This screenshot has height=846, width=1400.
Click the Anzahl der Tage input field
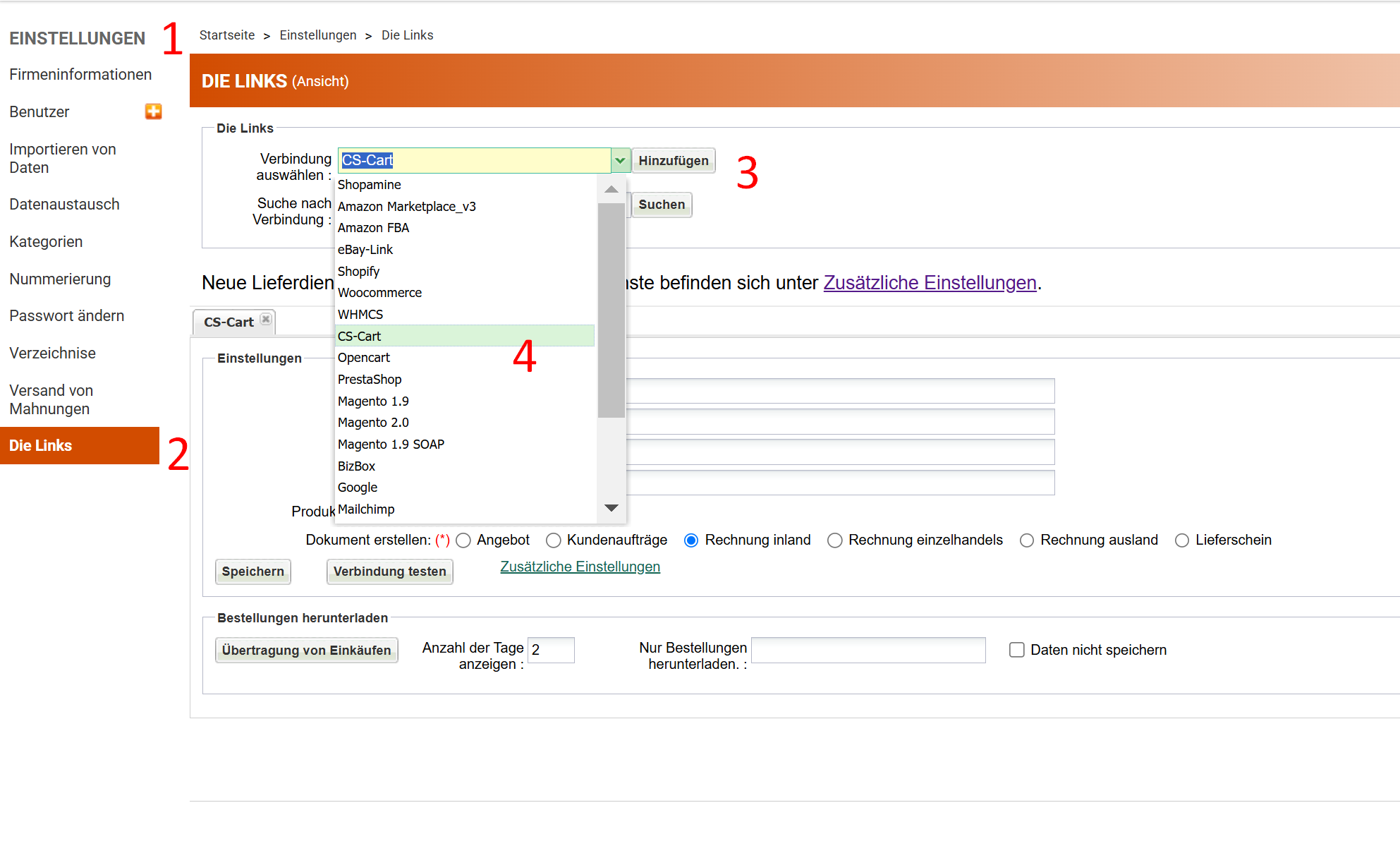[551, 650]
